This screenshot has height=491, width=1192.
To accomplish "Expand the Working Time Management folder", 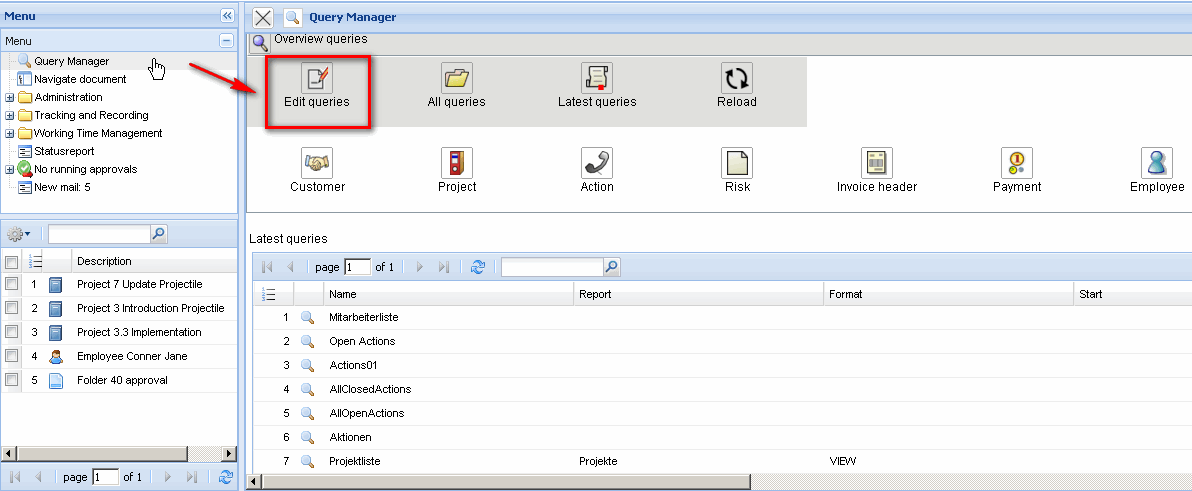I will [10, 133].
